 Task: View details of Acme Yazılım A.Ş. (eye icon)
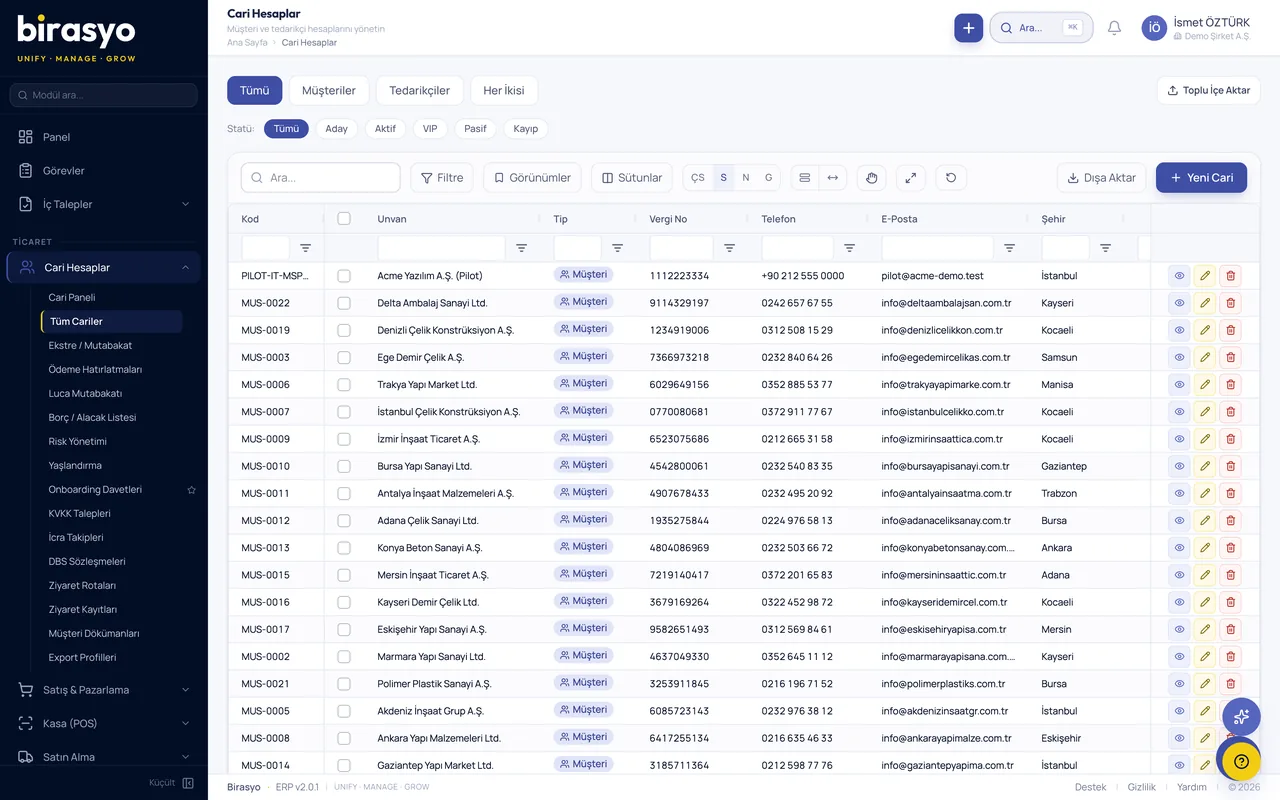(1179, 276)
